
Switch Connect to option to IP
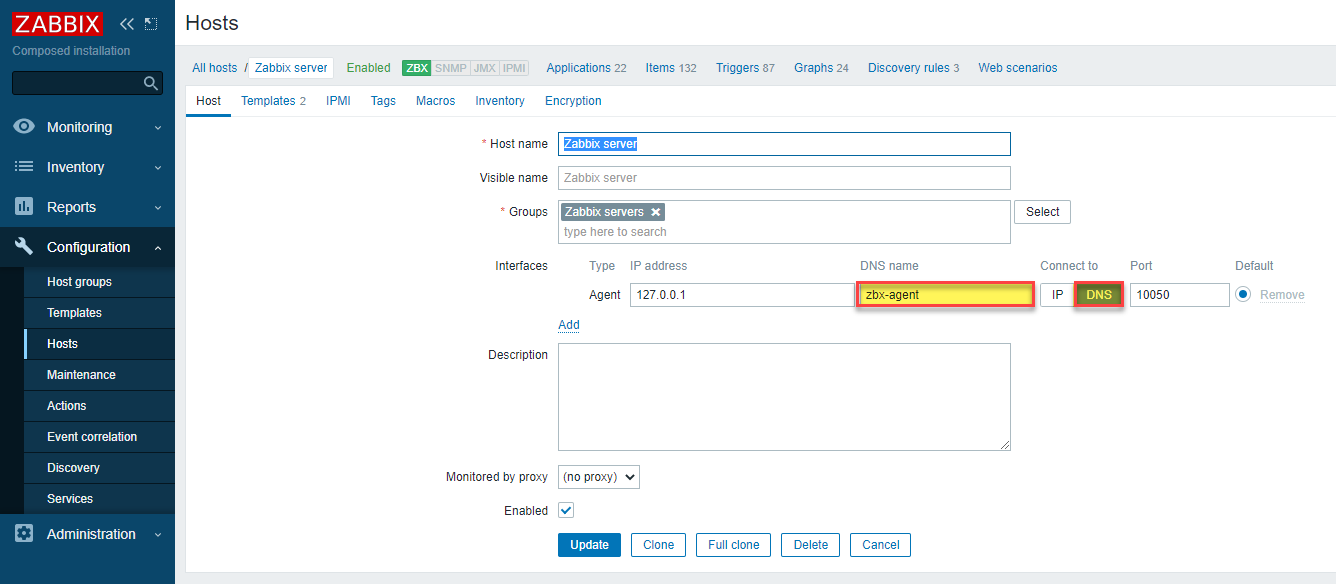(x=1057, y=295)
